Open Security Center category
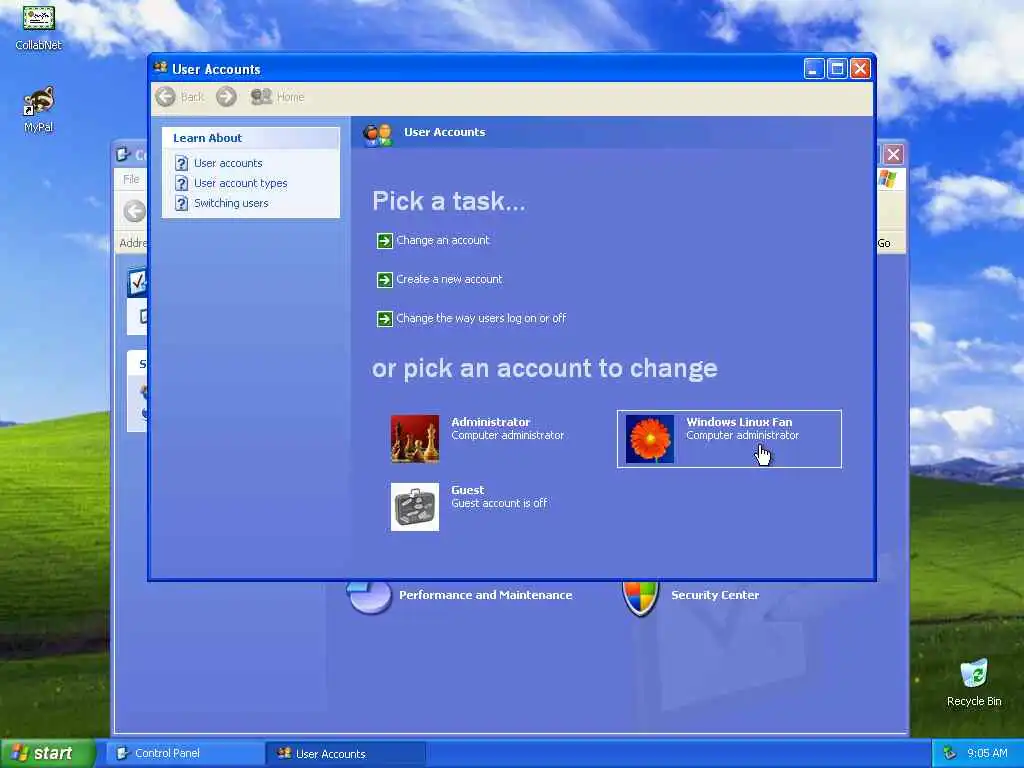1024x768 pixels. click(x=715, y=595)
